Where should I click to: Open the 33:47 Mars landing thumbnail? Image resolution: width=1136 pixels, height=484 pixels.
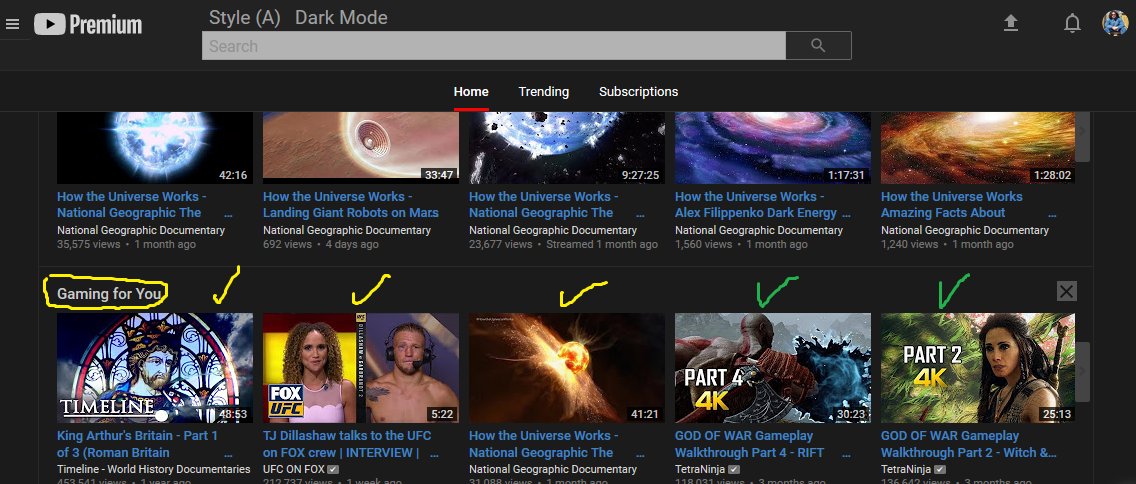361,148
